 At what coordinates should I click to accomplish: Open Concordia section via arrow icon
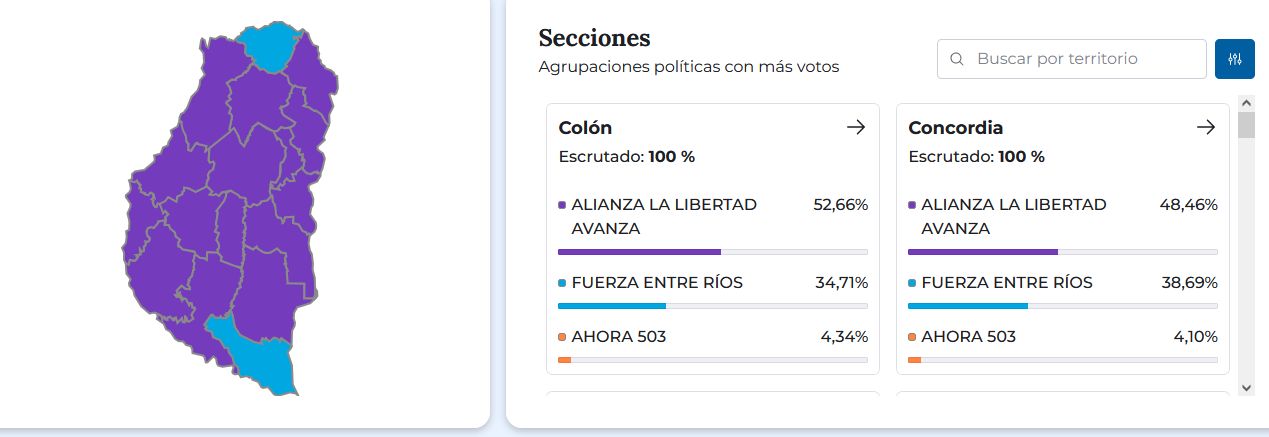tap(1205, 127)
